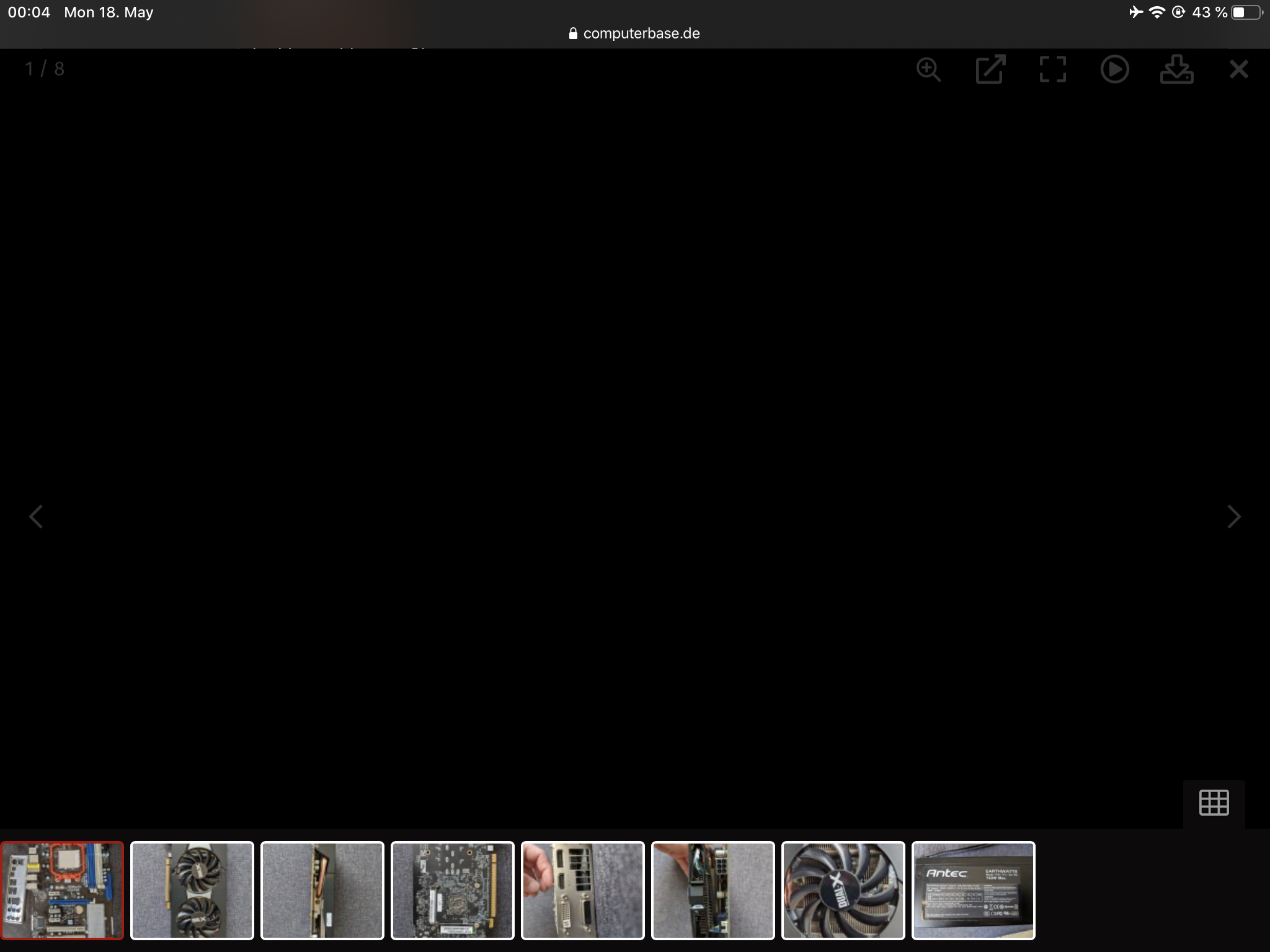Close the image gallery overlay
1270x952 pixels.
tap(1238, 69)
